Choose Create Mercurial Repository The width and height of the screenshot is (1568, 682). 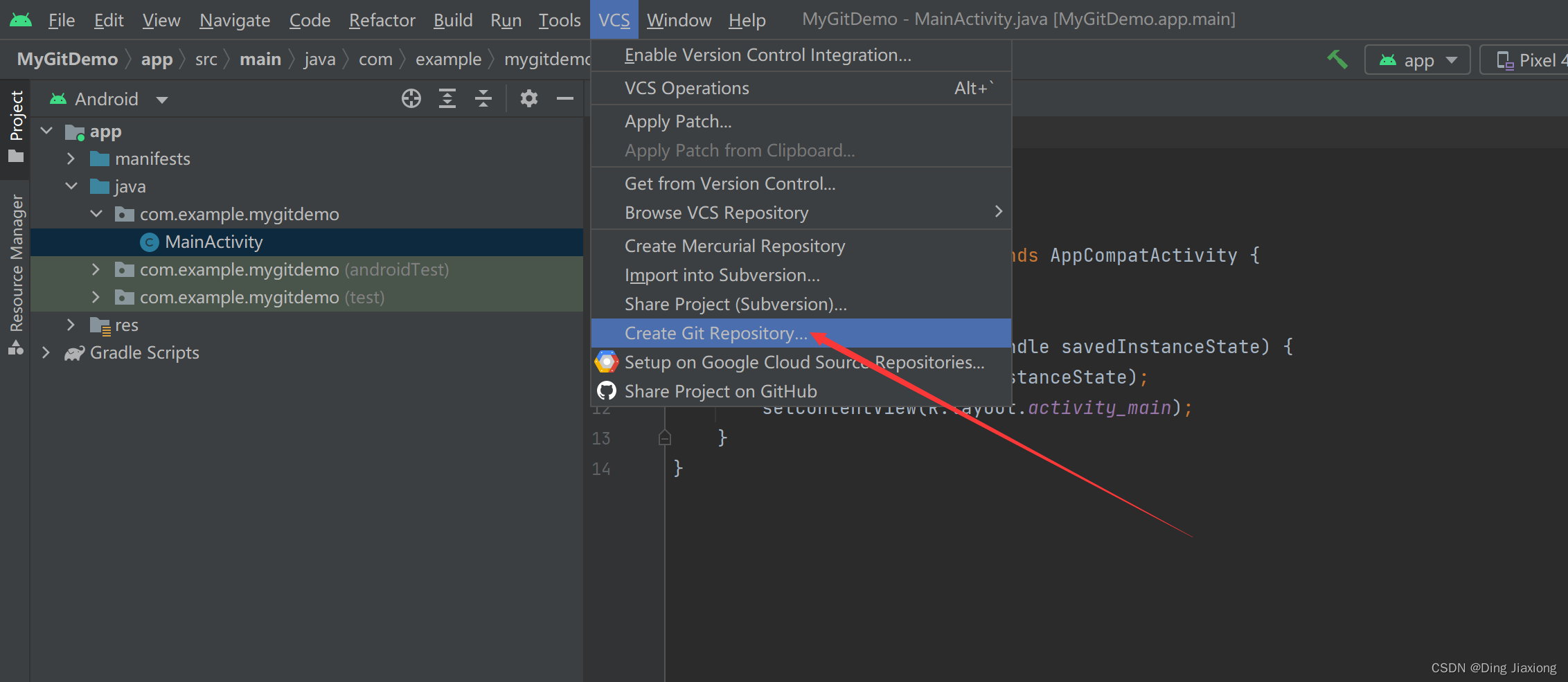coord(801,246)
